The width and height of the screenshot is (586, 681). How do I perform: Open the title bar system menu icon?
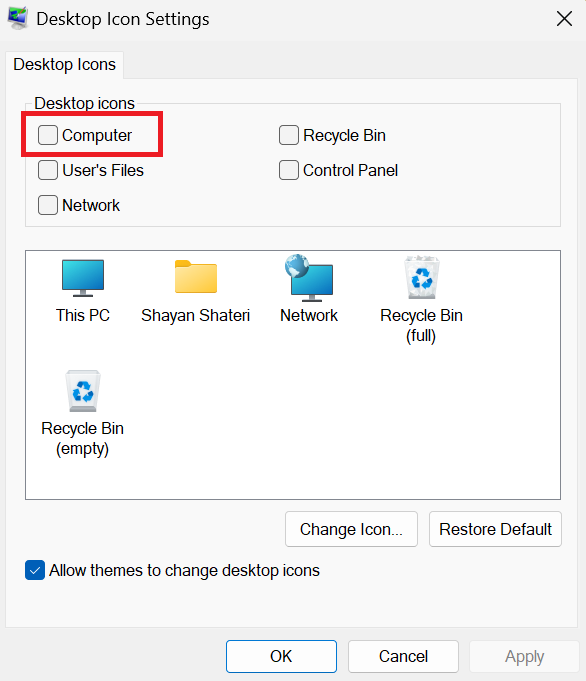click(18, 19)
